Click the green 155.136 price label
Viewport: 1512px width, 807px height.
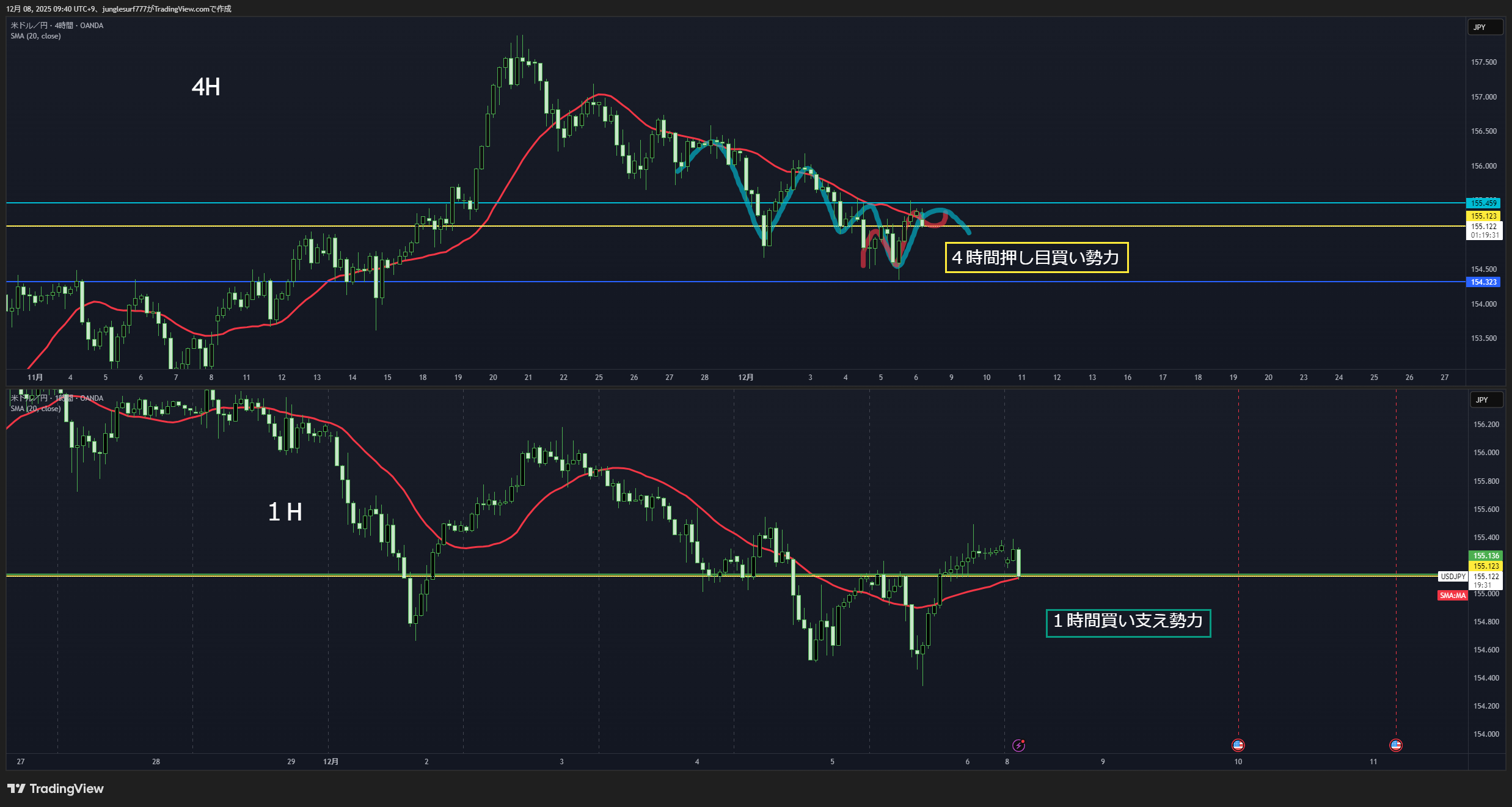1485,555
